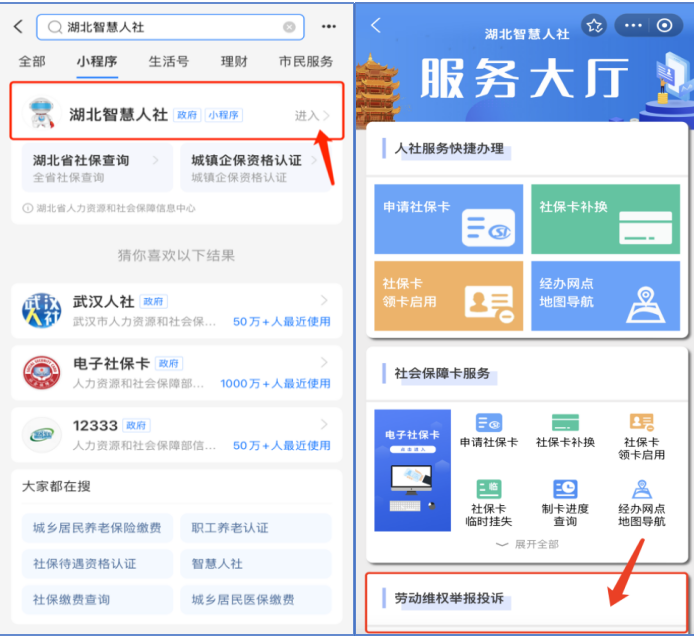This screenshot has height=639, width=694.
Task: Open the three-dots menu next to search
Action: coord(328,27)
